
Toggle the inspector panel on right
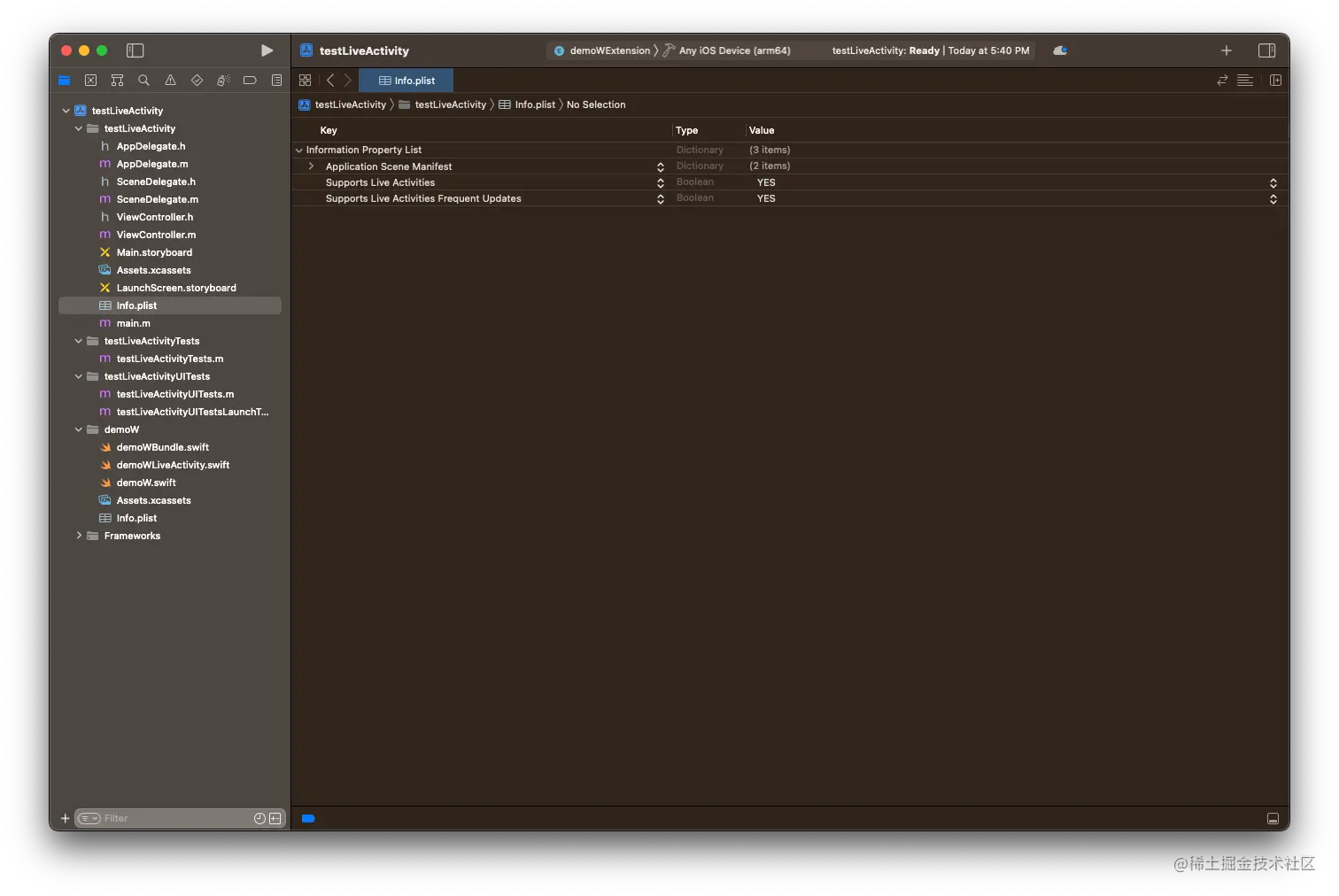click(1267, 50)
